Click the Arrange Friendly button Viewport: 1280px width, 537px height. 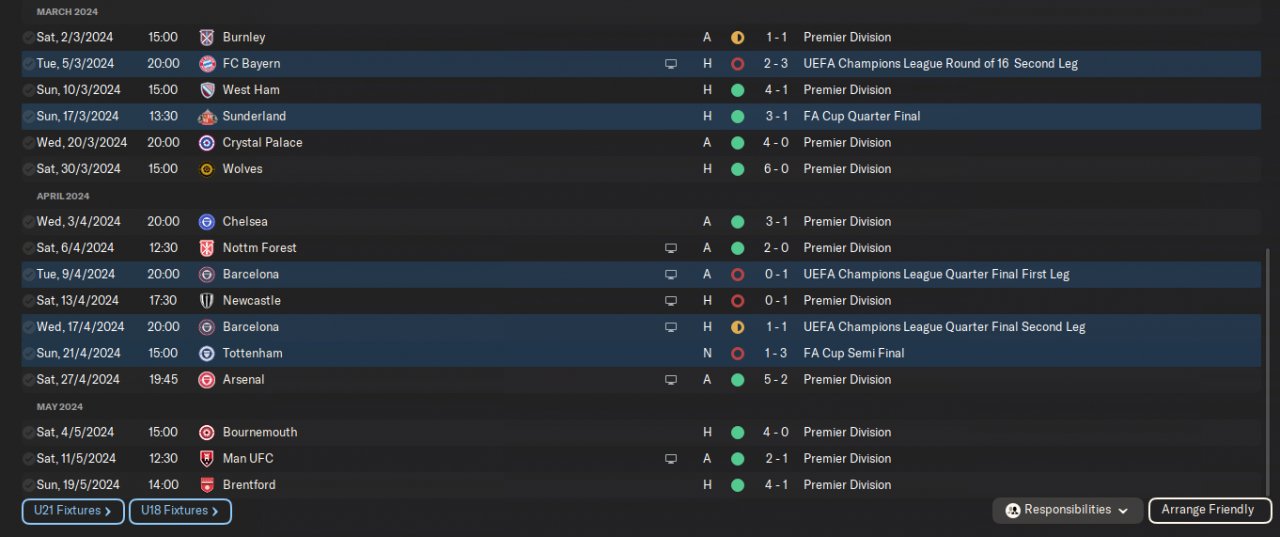pyautogui.click(x=1208, y=510)
